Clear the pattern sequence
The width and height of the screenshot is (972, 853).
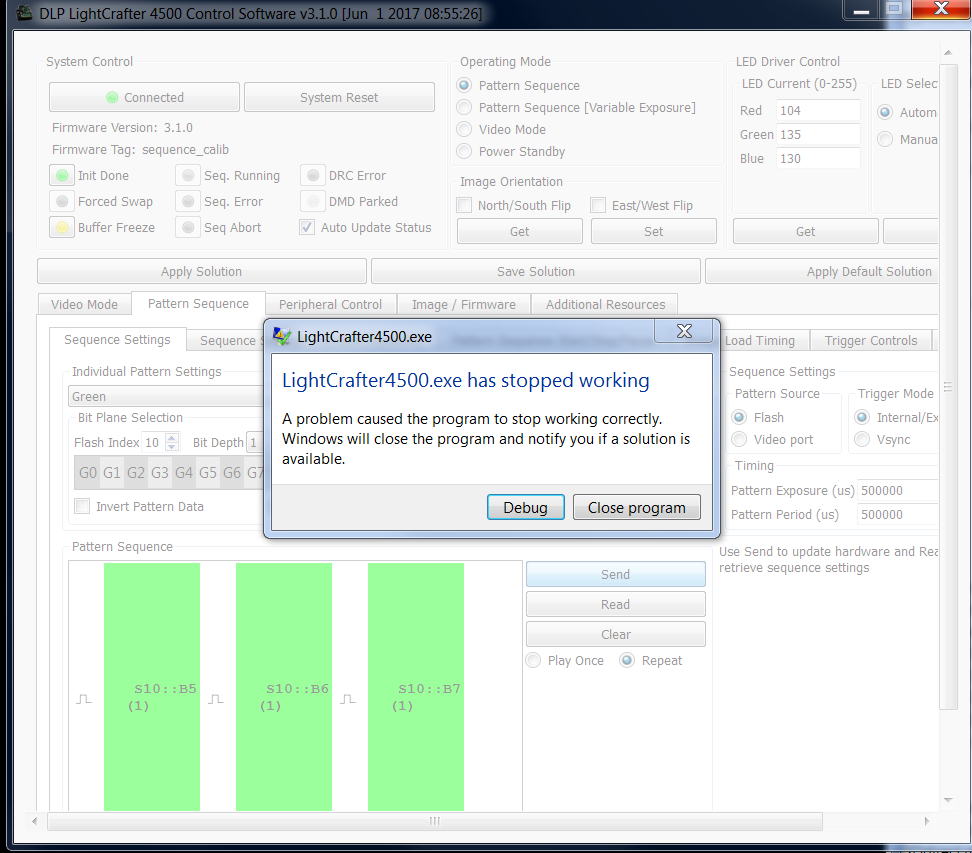[x=616, y=634]
